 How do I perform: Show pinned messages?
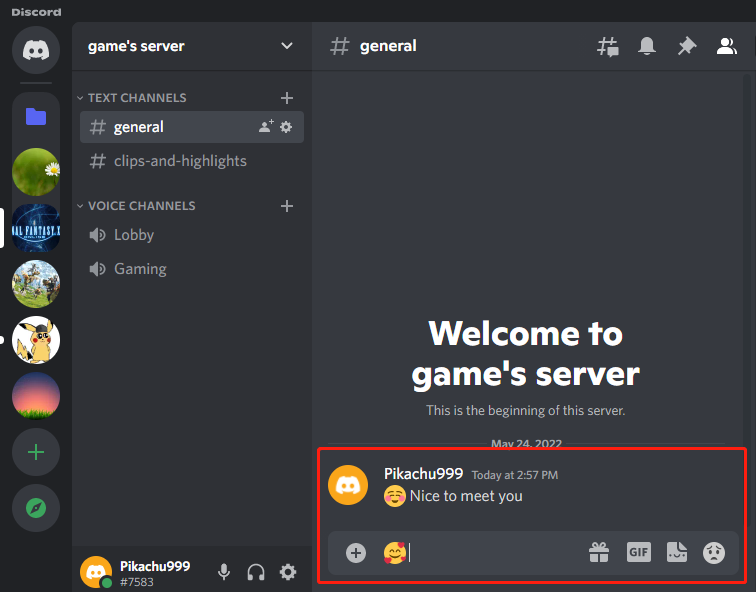[687, 46]
